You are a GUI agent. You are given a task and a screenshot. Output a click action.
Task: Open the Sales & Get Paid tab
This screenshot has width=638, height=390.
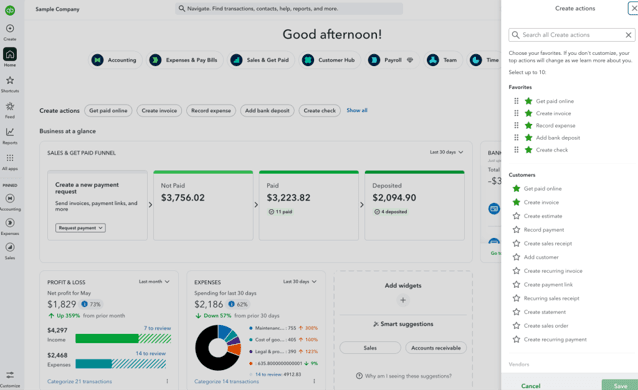pyautogui.click(x=260, y=60)
